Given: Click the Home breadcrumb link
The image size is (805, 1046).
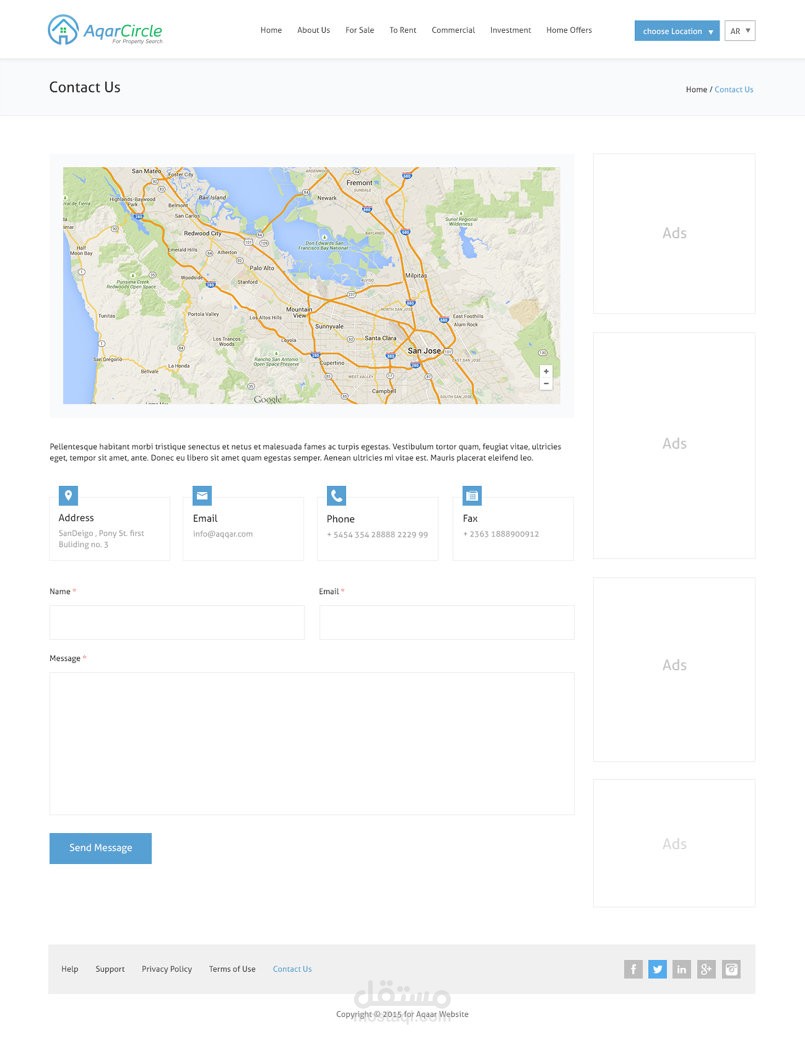Looking at the screenshot, I should tap(696, 89).
